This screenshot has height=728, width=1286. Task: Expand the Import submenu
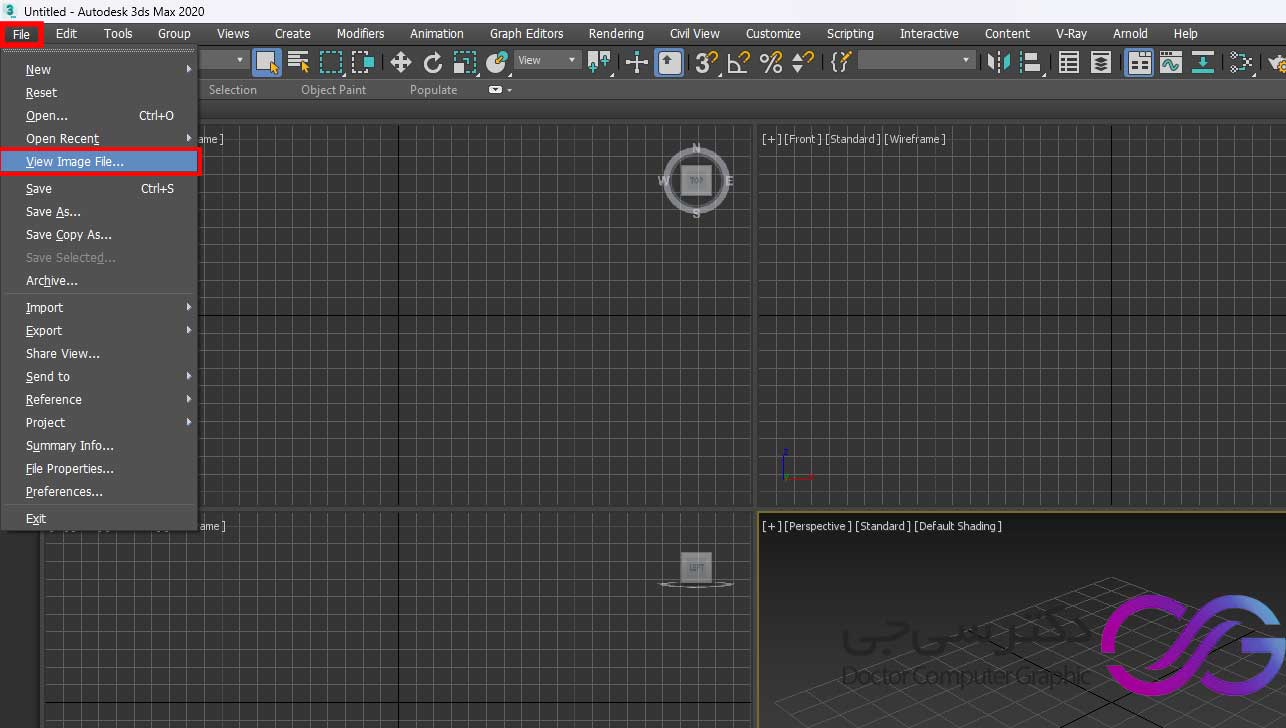click(x=100, y=308)
